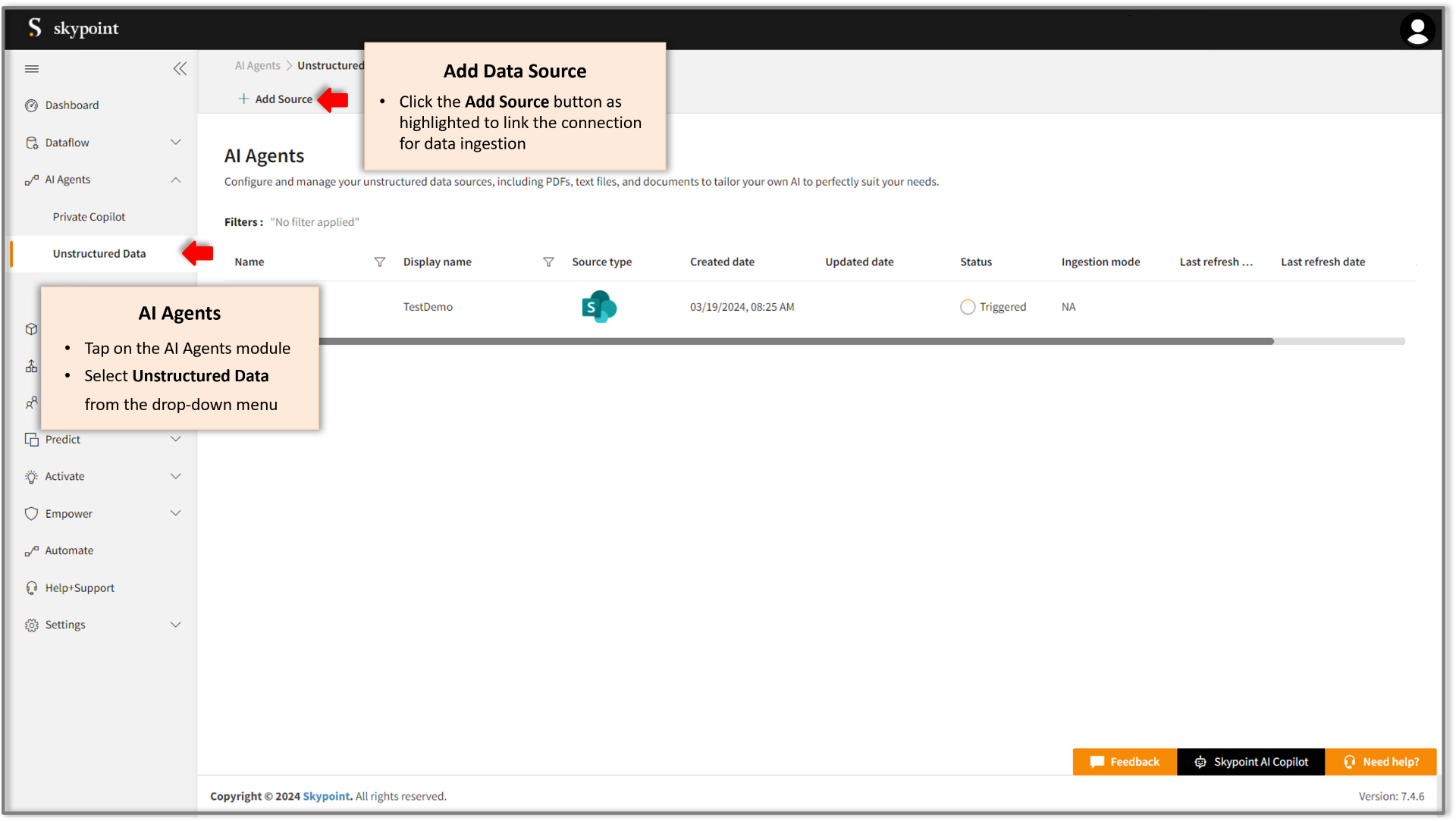Open the Automate module
The height and width of the screenshot is (821, 1456).
pyautogui.click(x=68, y=550)
